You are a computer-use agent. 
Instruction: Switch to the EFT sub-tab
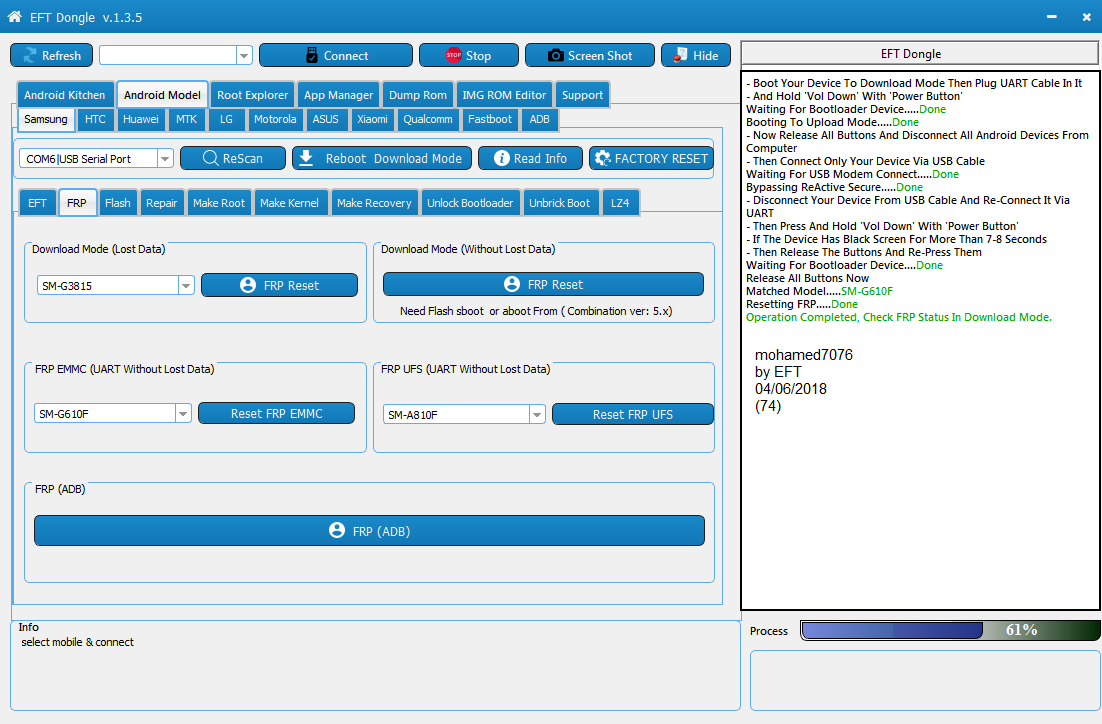click(x=37, y=203)
